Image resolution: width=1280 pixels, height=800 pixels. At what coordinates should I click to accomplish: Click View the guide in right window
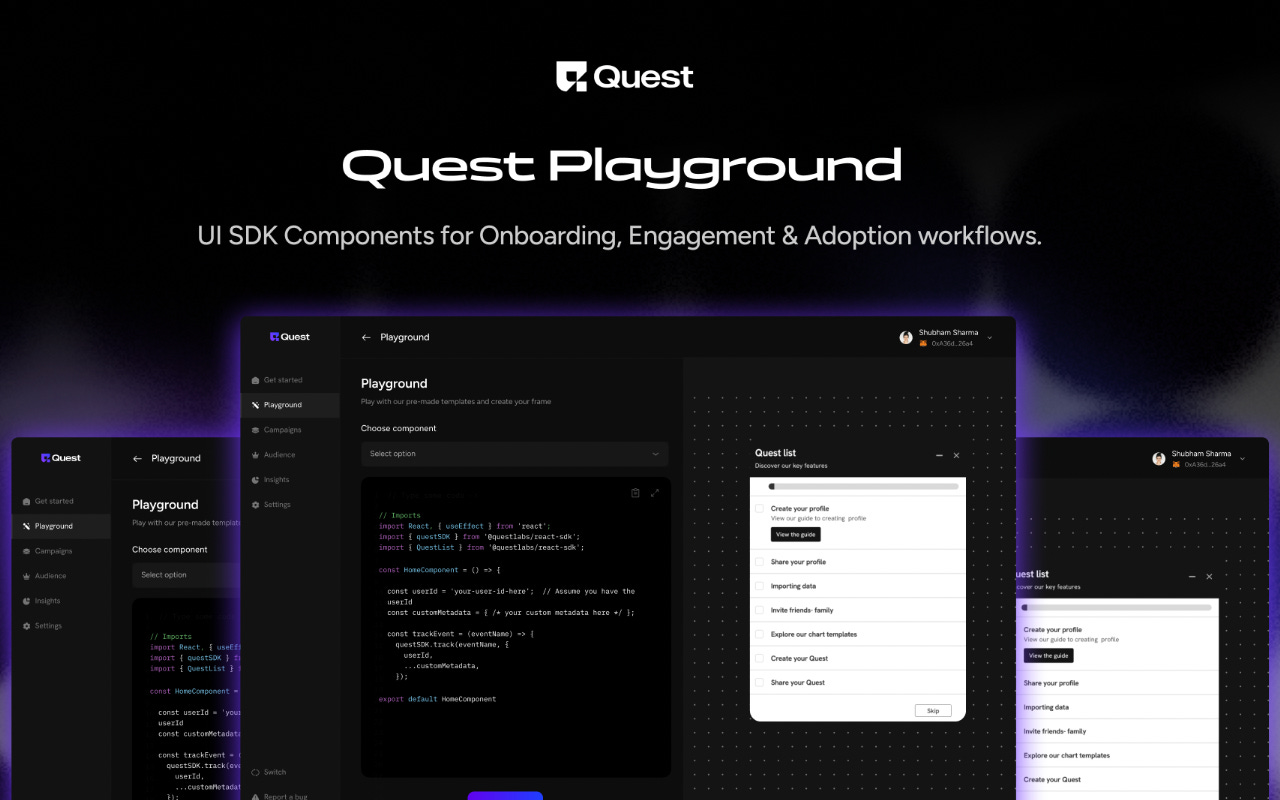pos(1049,656)
